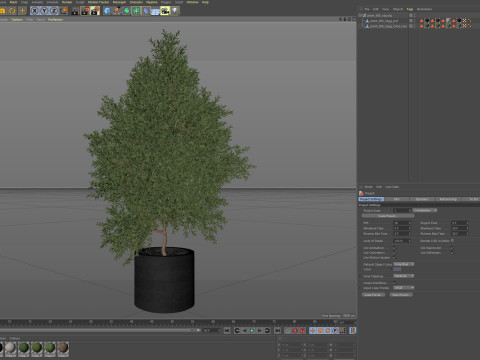
Task: Collapse the root plant object tree
Action: (x=360, y=15)
